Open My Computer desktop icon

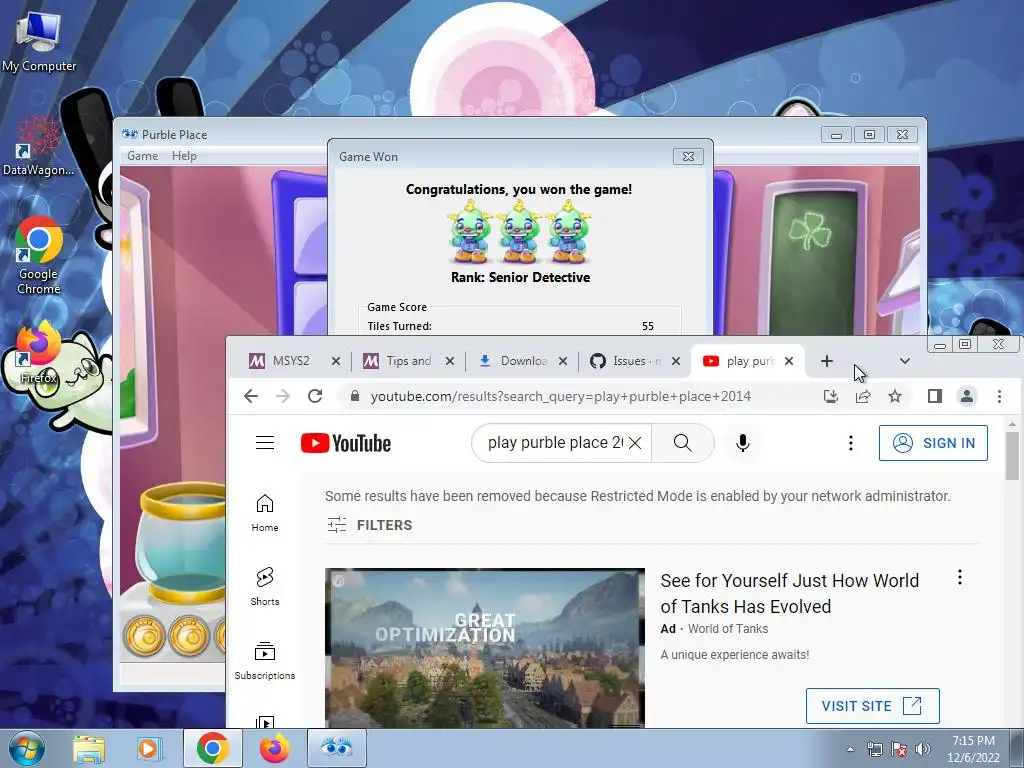tap(39, 42)
